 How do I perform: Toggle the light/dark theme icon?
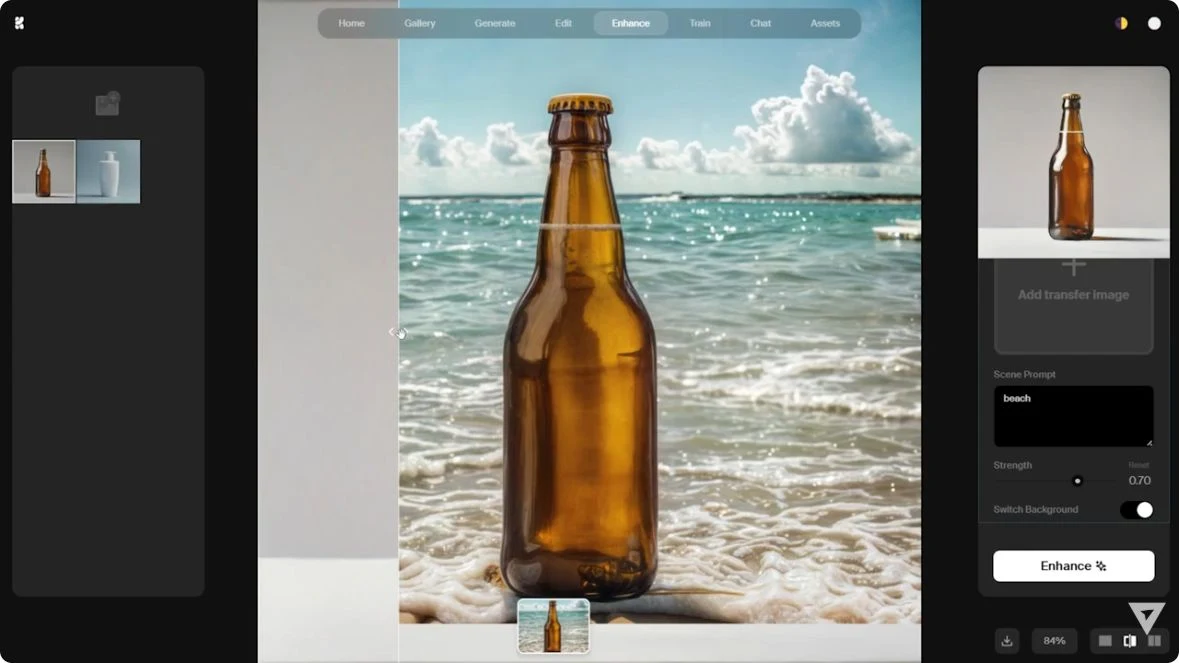(1121, 23)
